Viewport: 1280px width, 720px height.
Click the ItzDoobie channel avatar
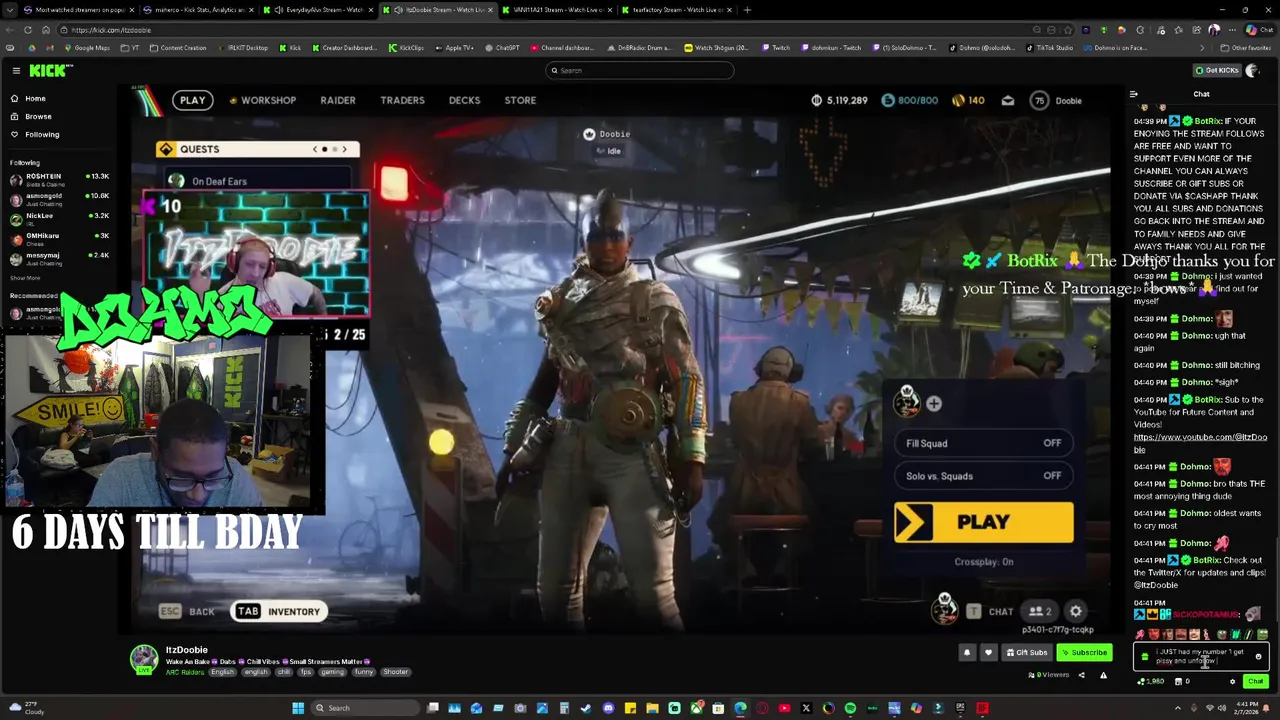[x=144, y=658]
